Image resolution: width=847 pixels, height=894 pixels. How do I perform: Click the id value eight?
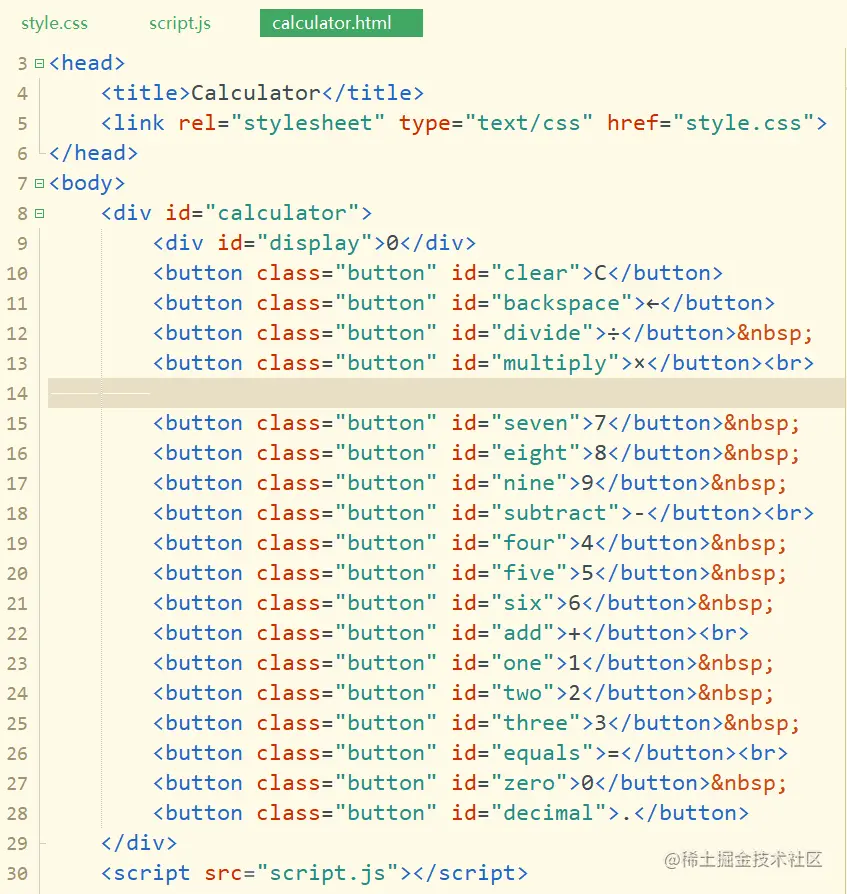pyautogui.click(x=535, y=453)
